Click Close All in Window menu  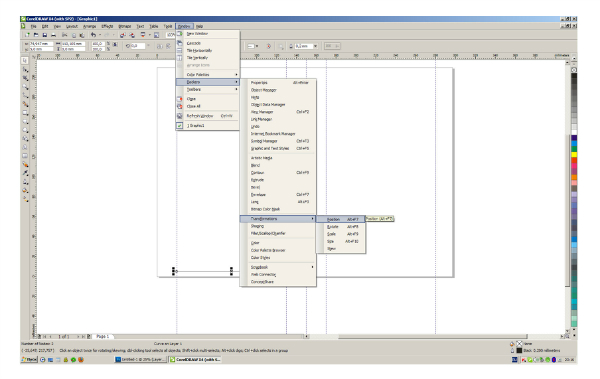coord(208,106)
